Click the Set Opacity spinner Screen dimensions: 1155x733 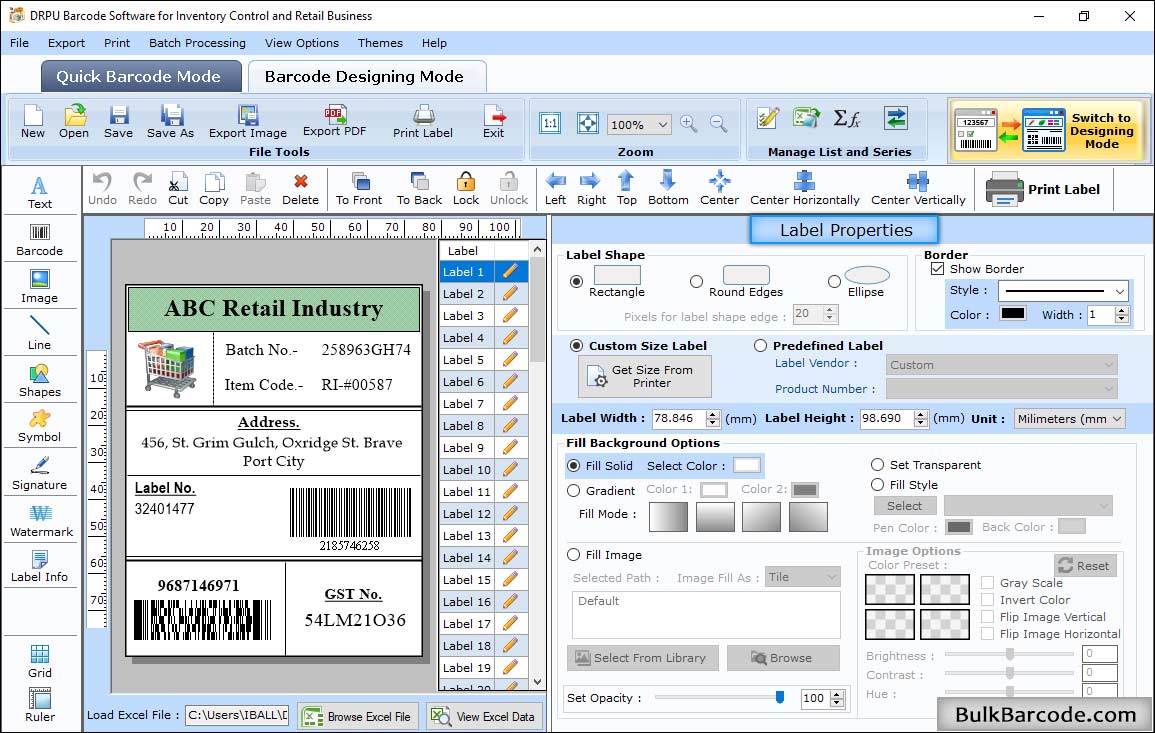(837, 698)
